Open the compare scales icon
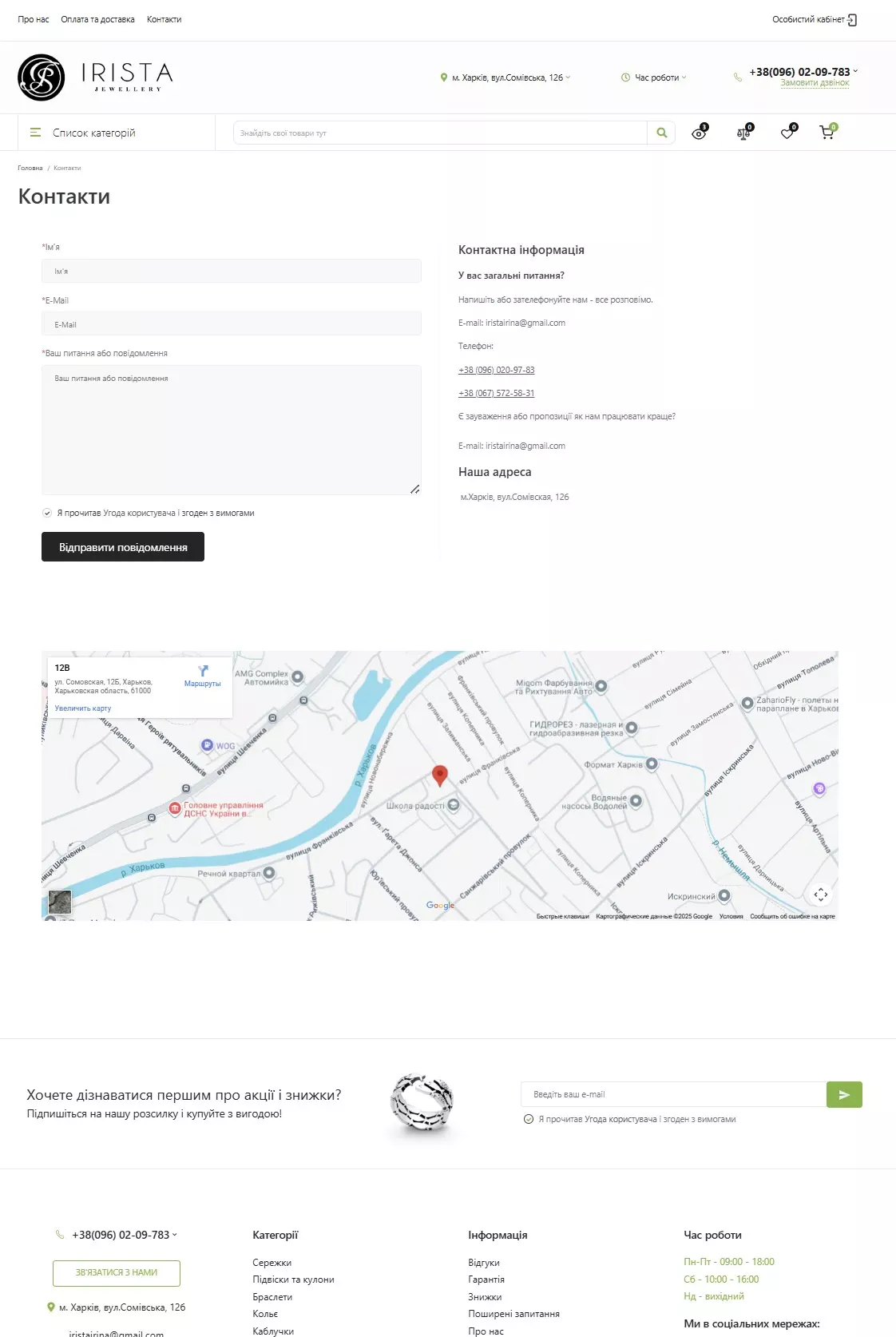Screen dimensions: 896x1337 pyautogui.click(x=743, y=133)
